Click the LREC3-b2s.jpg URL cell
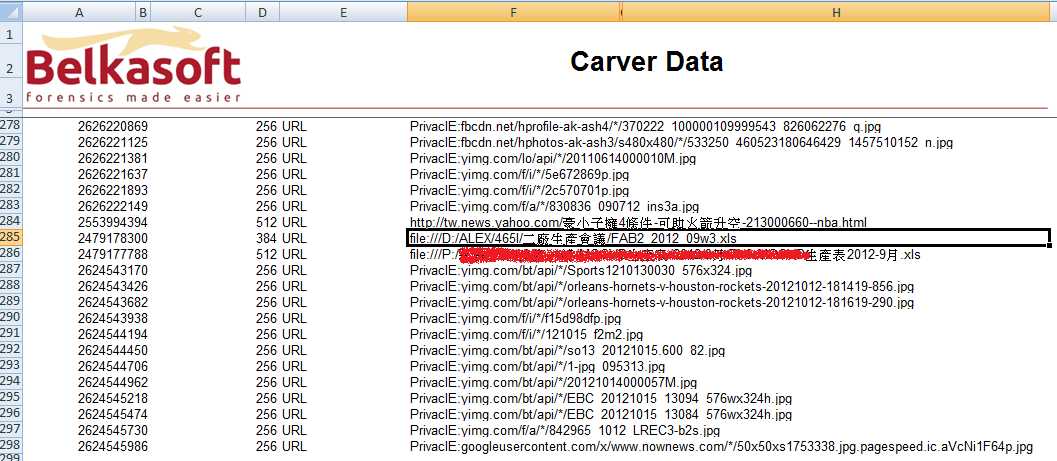The height and width of the screenshot is (461, 1057). pos(564,431)
